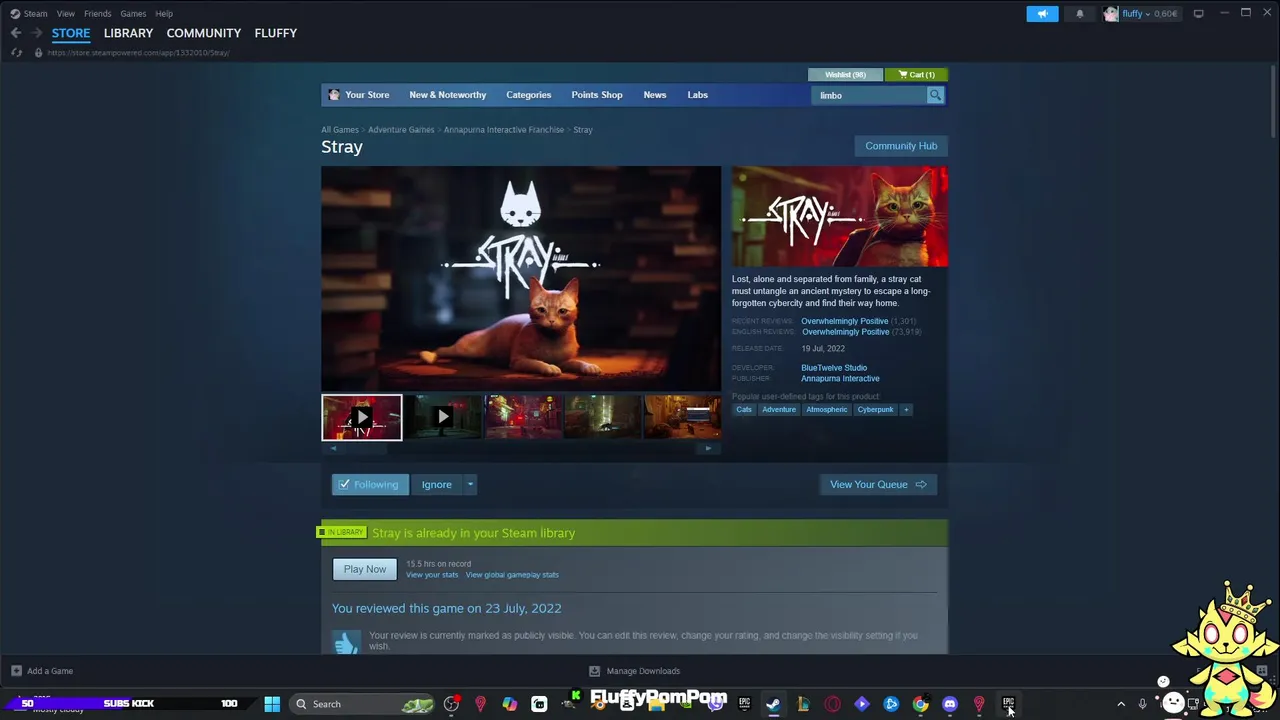
Task: Click the fluffy profile avatar
Action: tap(1111, 14)
